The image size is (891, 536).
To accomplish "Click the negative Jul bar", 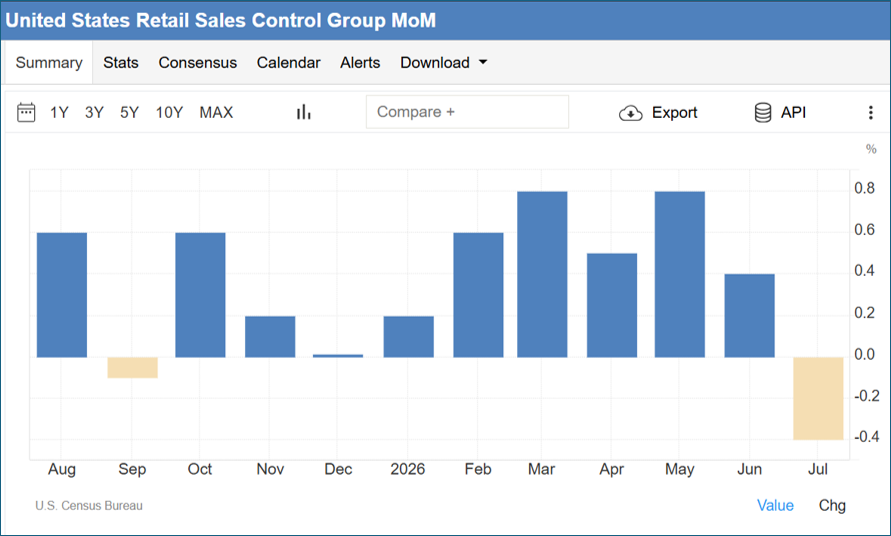I will click(x=818, y=398).
